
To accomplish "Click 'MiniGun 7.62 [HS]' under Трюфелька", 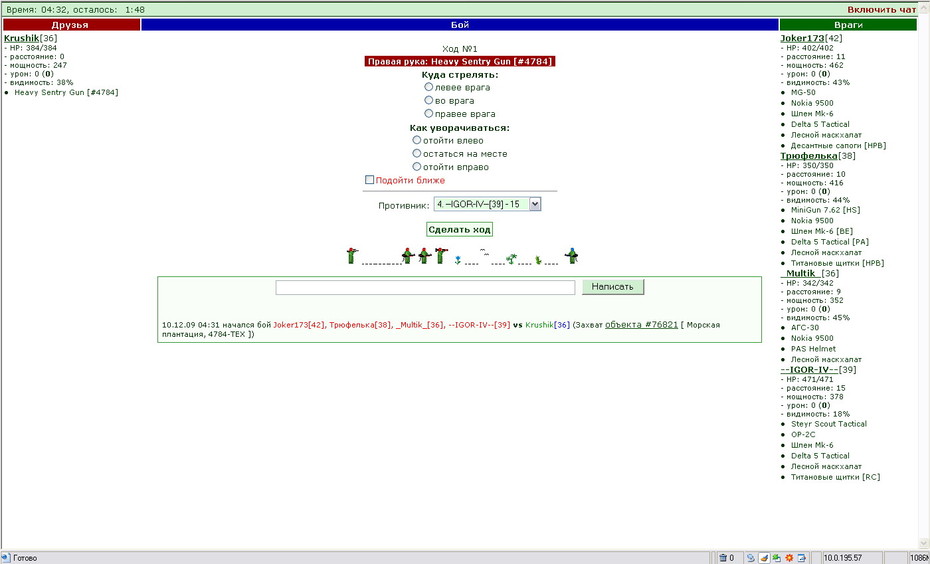I will [825, 210].
